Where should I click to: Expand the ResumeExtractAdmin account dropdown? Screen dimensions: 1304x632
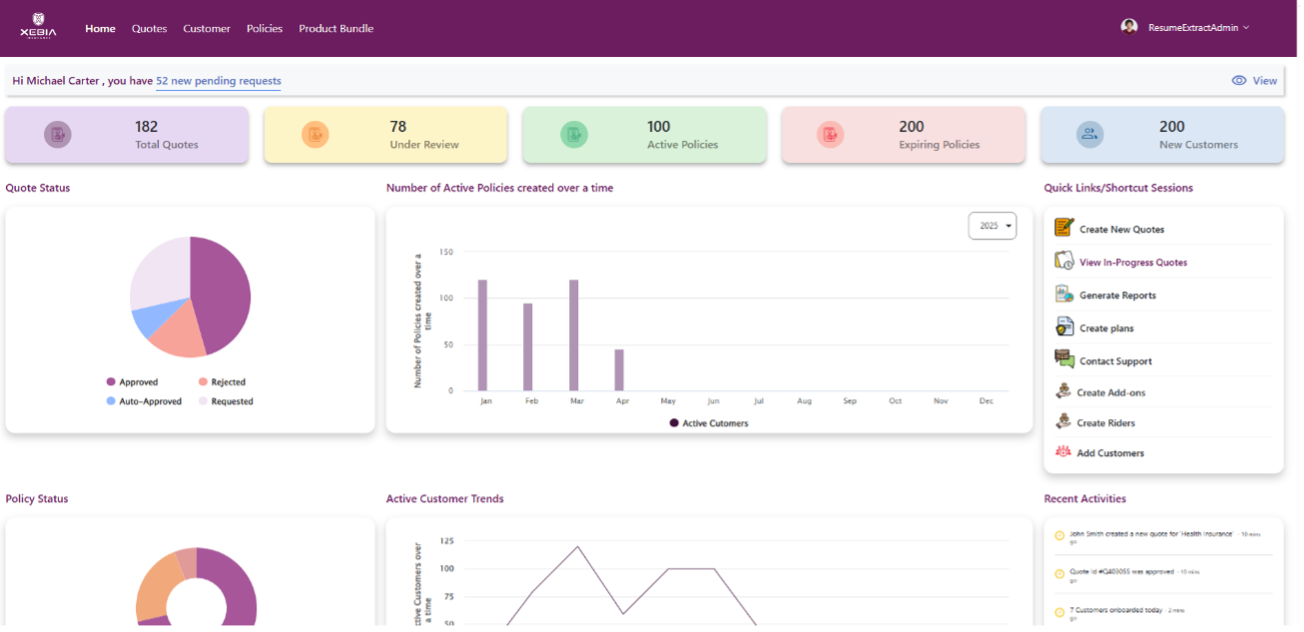click(1198, 28)
